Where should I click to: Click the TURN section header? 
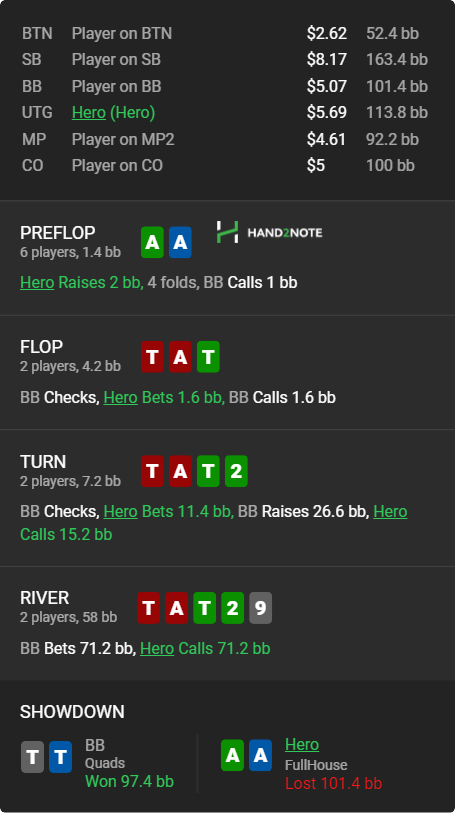coord(43,461)
